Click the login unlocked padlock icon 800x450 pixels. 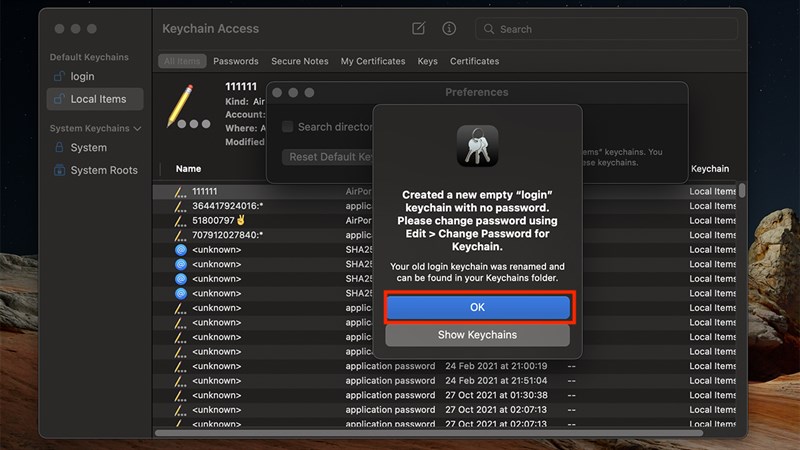59,77
